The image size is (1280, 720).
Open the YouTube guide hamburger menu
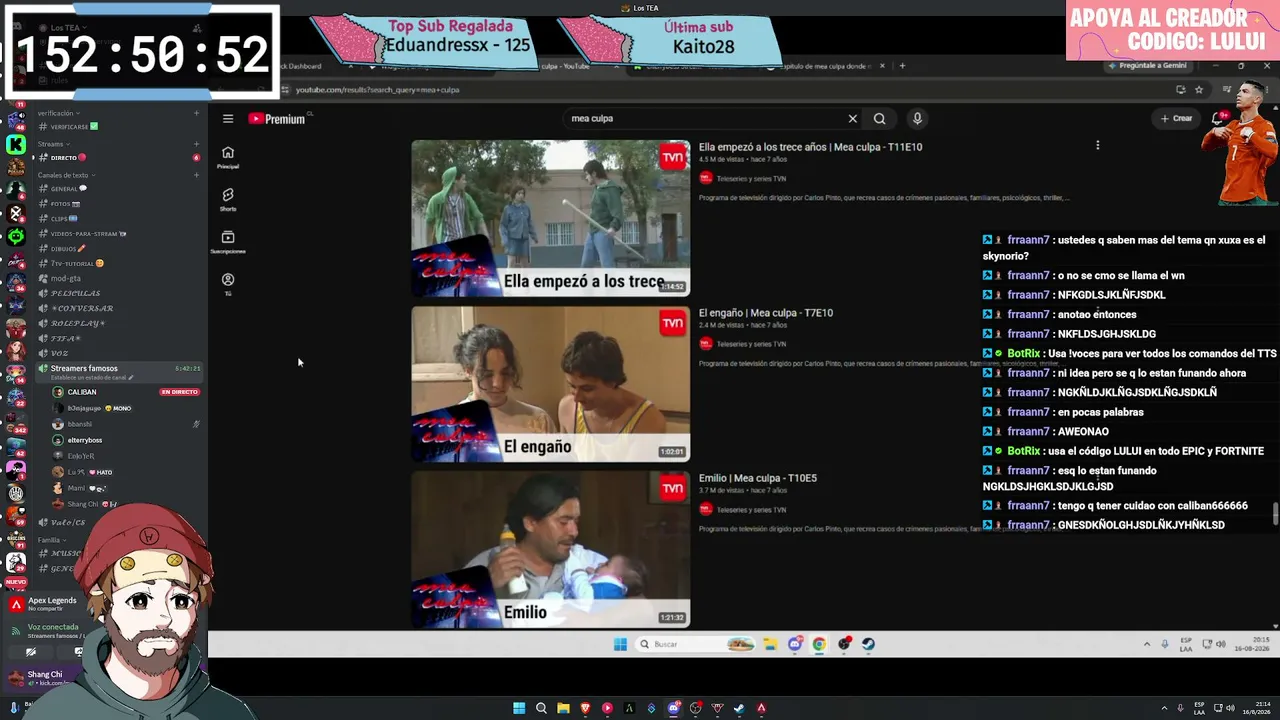click(x=228, y=119)
